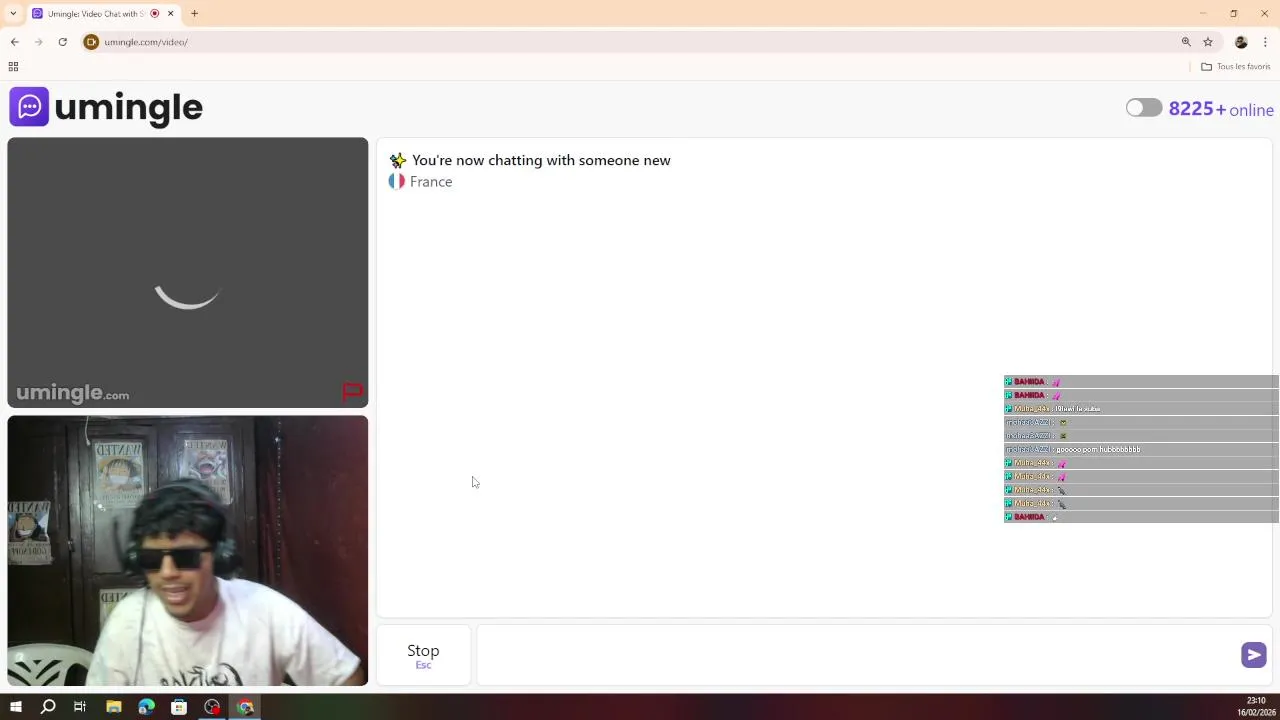This screenshot has width=1280, height=720.
Task: Open Microsoft Store from the taskbar
Action: pos(179,707)
